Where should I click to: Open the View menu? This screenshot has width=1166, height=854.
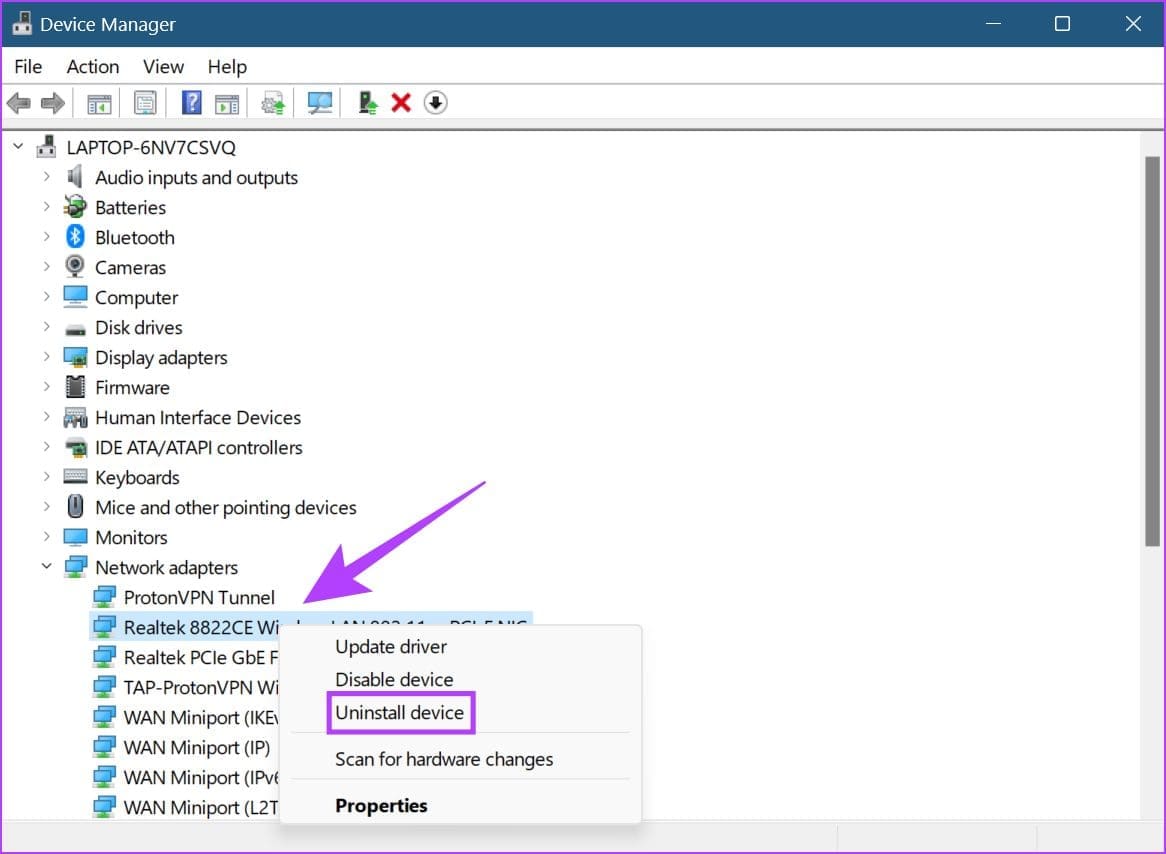pyautogui.click(x=163, y=67)
